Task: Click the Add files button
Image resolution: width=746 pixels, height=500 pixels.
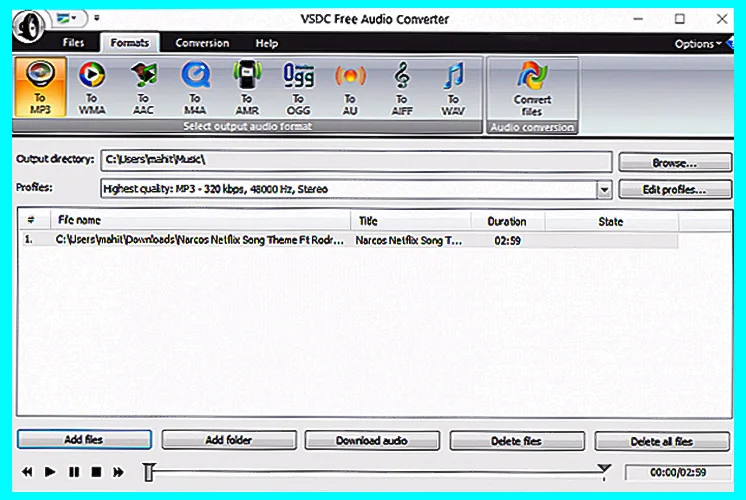Action: (84, 440)
